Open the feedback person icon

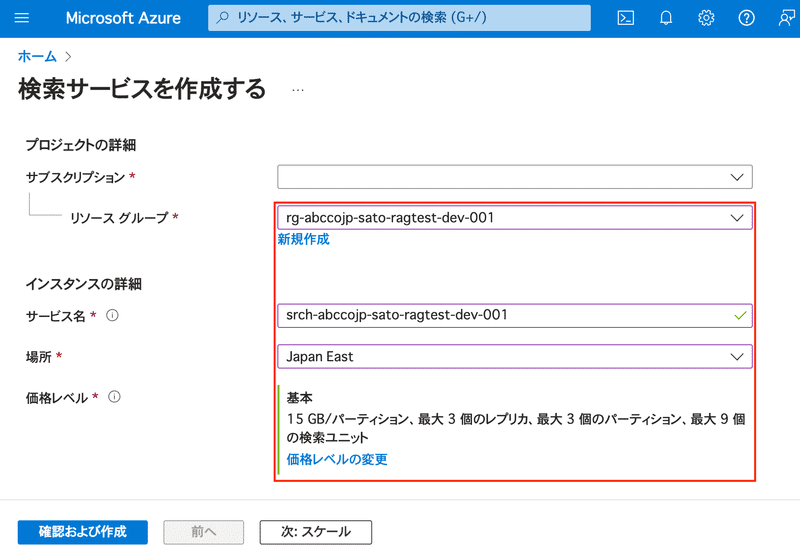point(786,18)
